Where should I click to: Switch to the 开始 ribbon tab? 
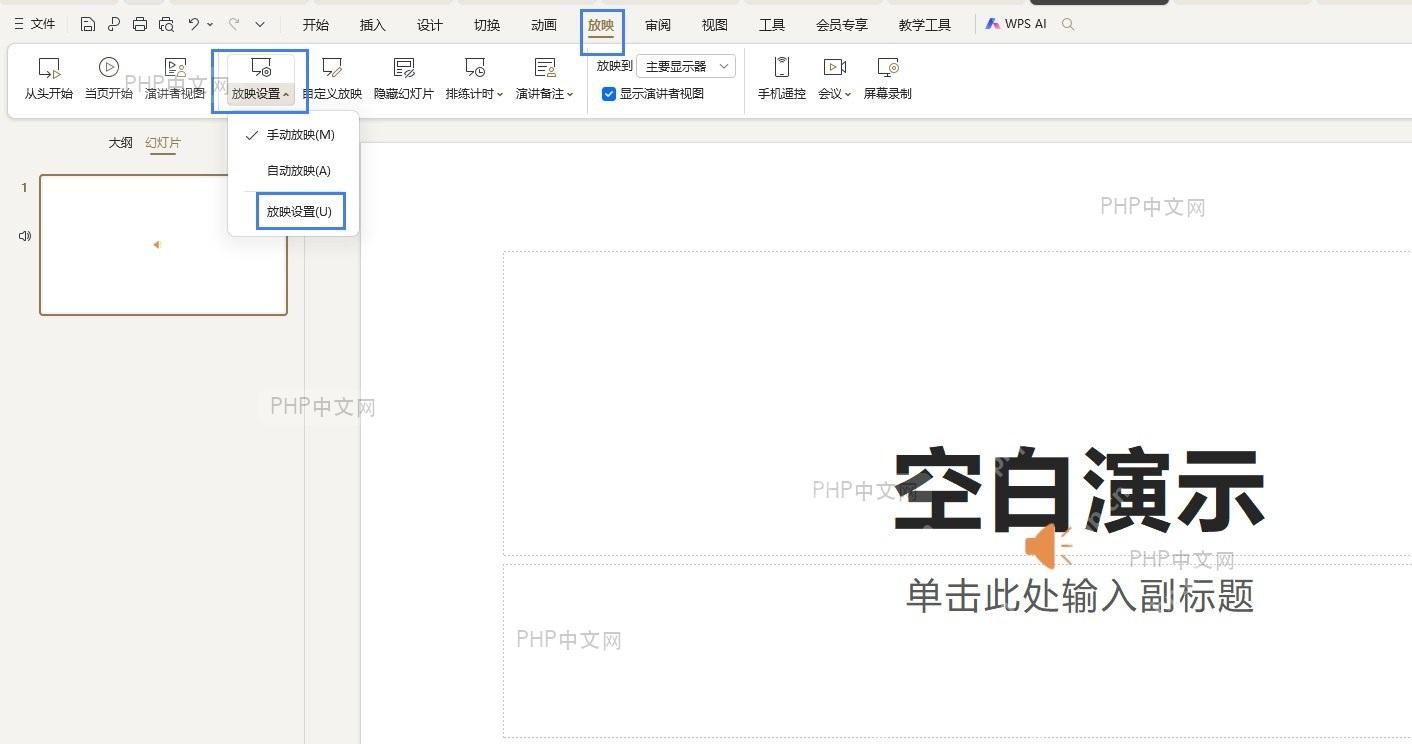[315, 25]
